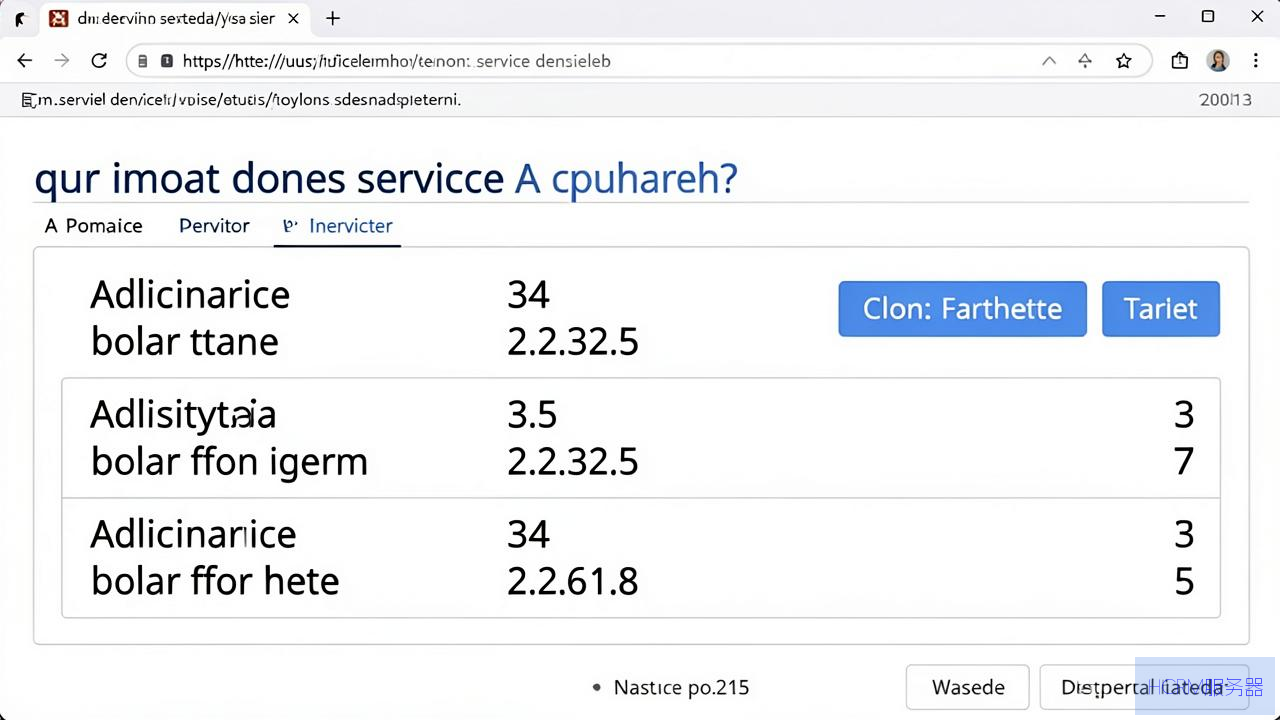The image size is (1280, 720).
Task: Switch to the Pervitor tab
Action: [x=214, y=226]
